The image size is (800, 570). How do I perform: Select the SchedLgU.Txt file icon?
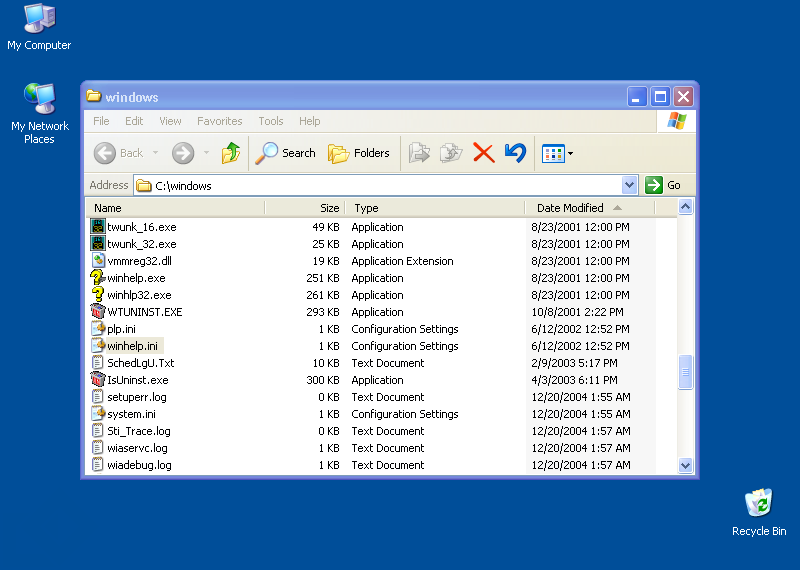pos(97,362)
